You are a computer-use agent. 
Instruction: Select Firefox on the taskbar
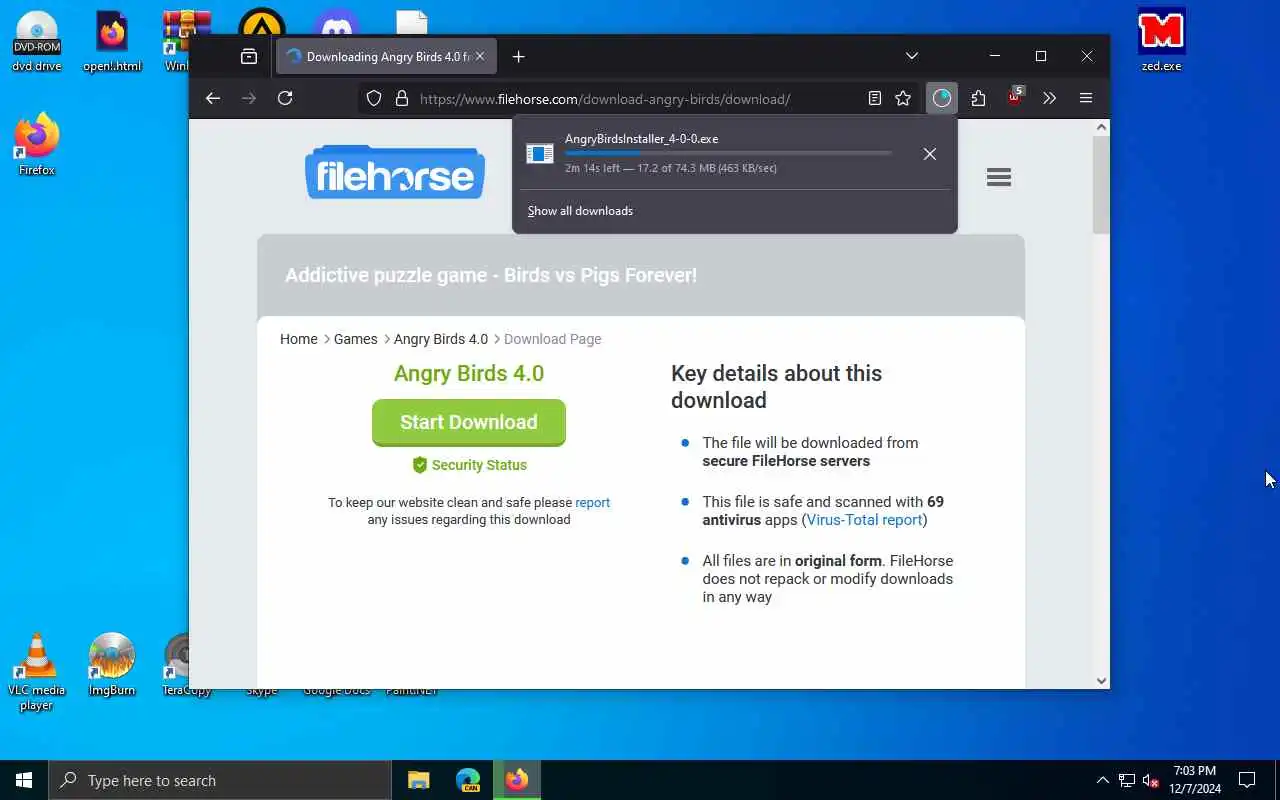point(516,780)
